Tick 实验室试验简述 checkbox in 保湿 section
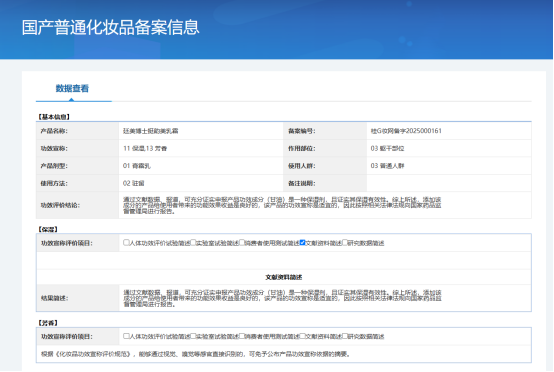The image size is (554, 372). coord(193,242)
